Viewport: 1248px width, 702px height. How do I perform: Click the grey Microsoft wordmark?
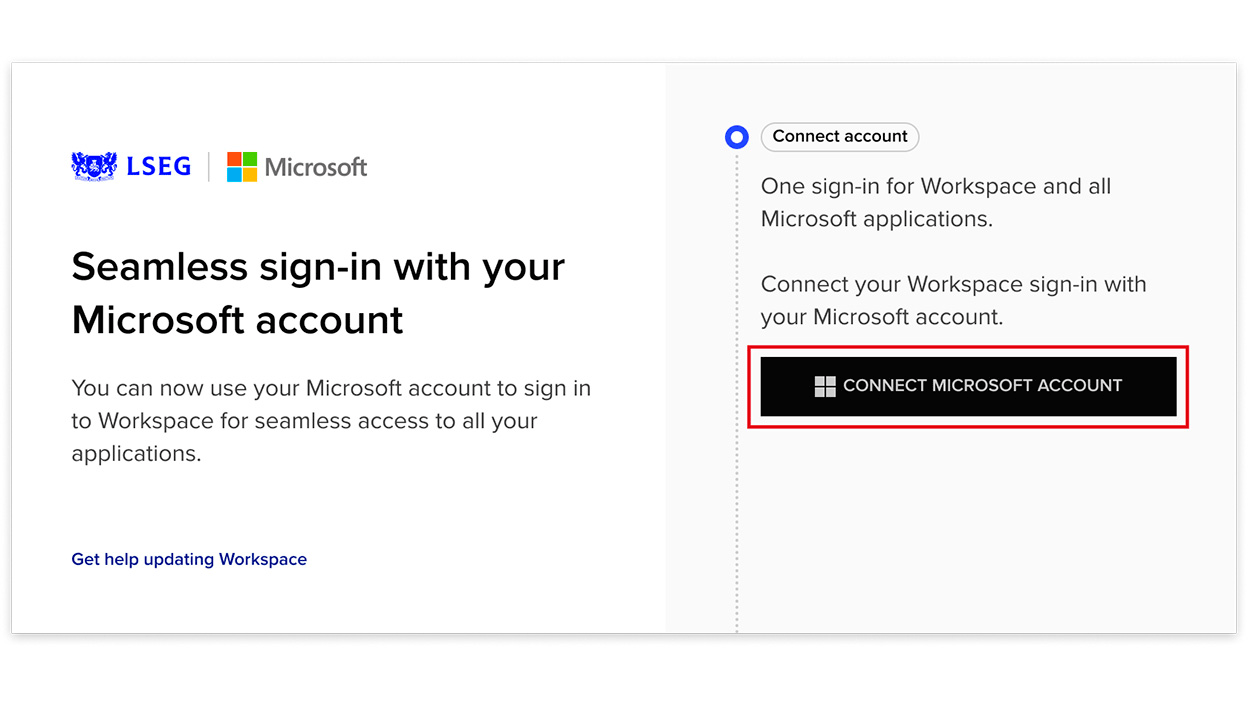316,167
